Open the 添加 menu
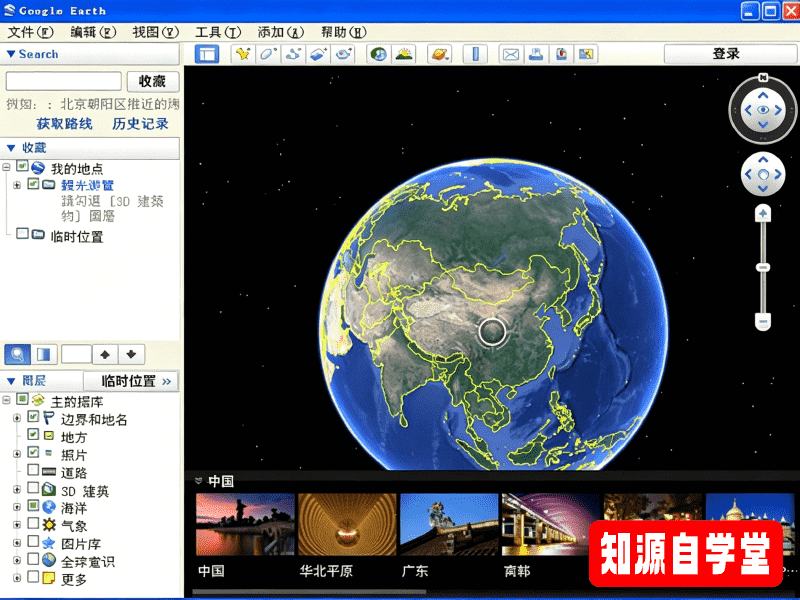The height and width of the screenshot is (600, 800). [x=281, y=33]
